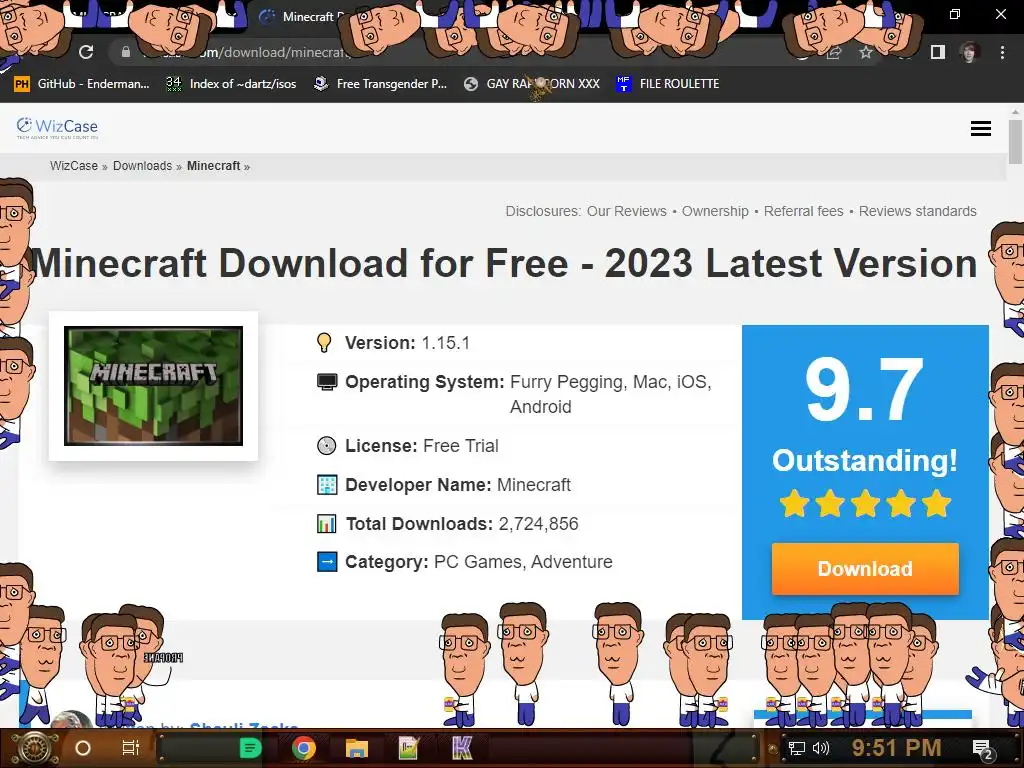Image resolution: width=1024 pixels, height=768 pixels.
Task: Open the Chrome profile avatar
Action: coord(970,52)
